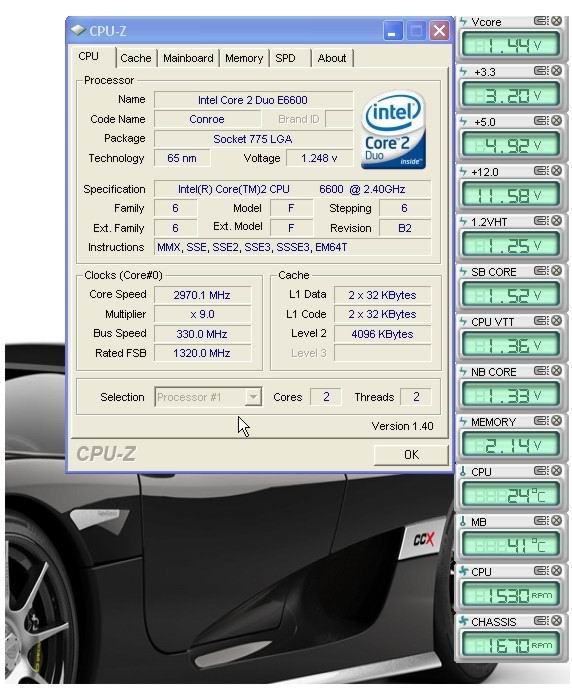Click the Cores count field
Image resolution: width=572 pixels, height=693 pixels.
[326, 397]
